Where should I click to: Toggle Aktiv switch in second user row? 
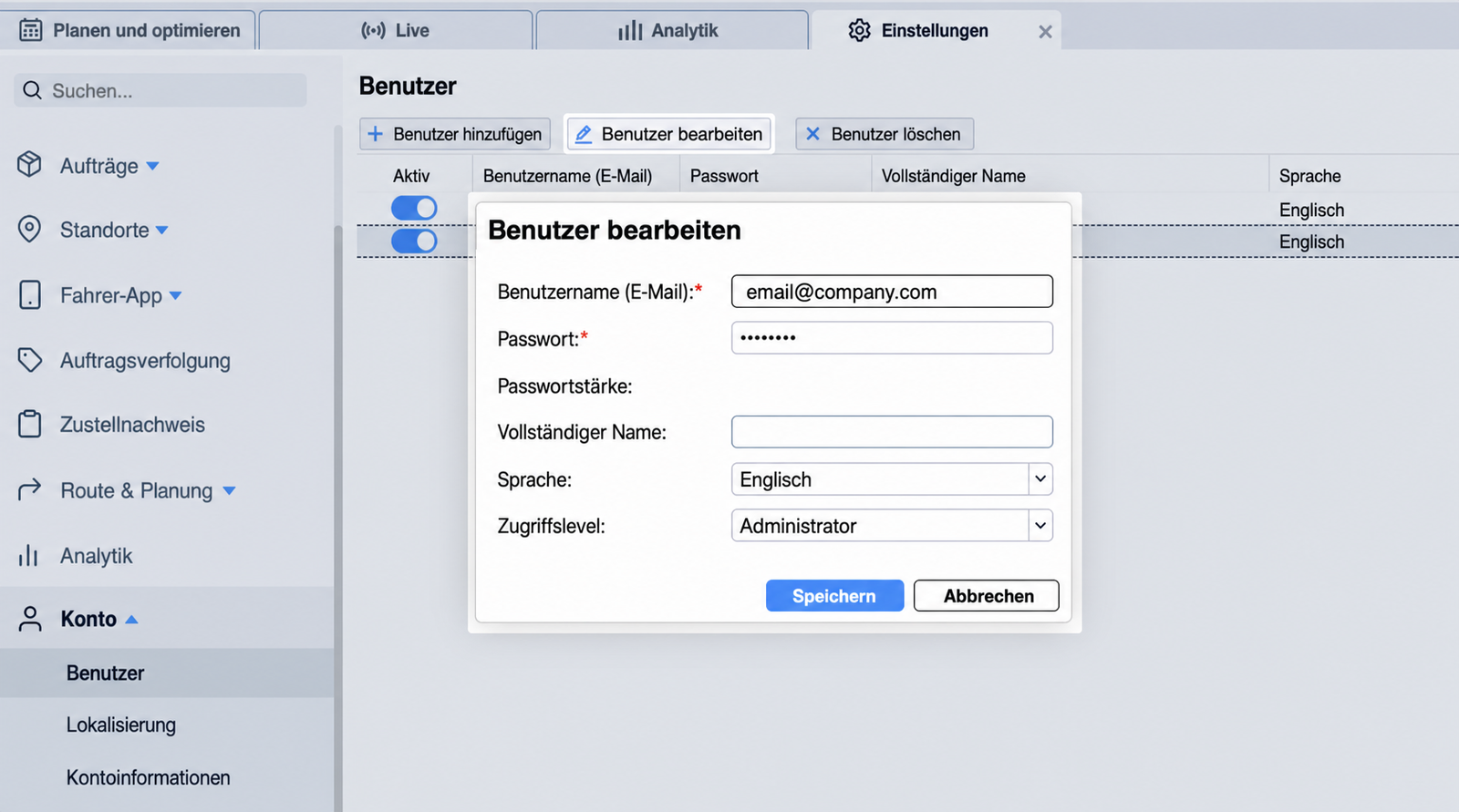click(x=414, y=241)
